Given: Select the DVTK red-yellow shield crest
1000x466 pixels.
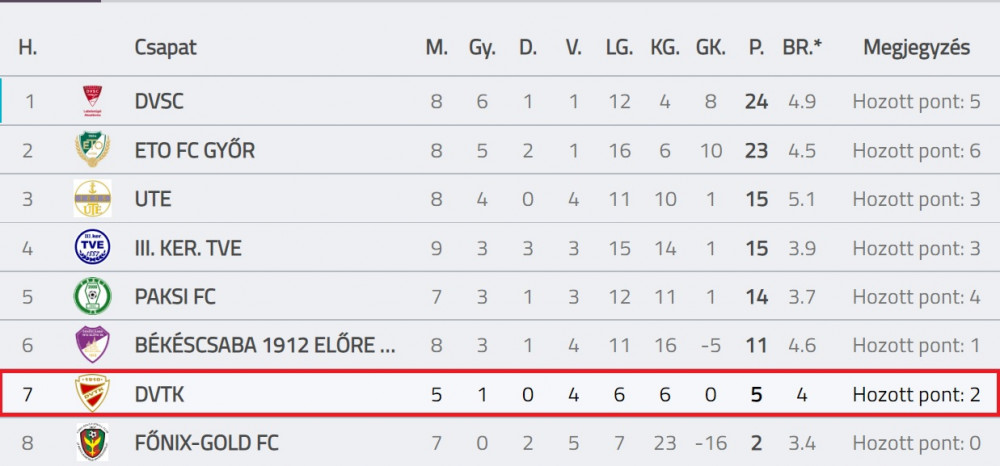Looking at the screenshot, I should [x=92, y=393].
